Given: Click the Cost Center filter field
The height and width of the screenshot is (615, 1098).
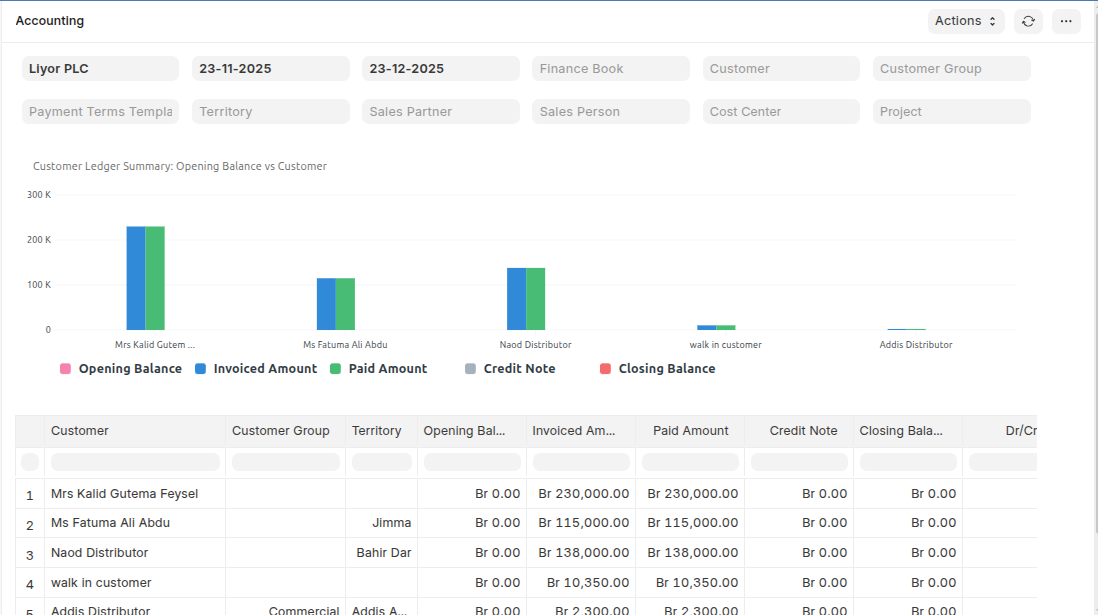Looking at the screenshot, I should point(780,112).
